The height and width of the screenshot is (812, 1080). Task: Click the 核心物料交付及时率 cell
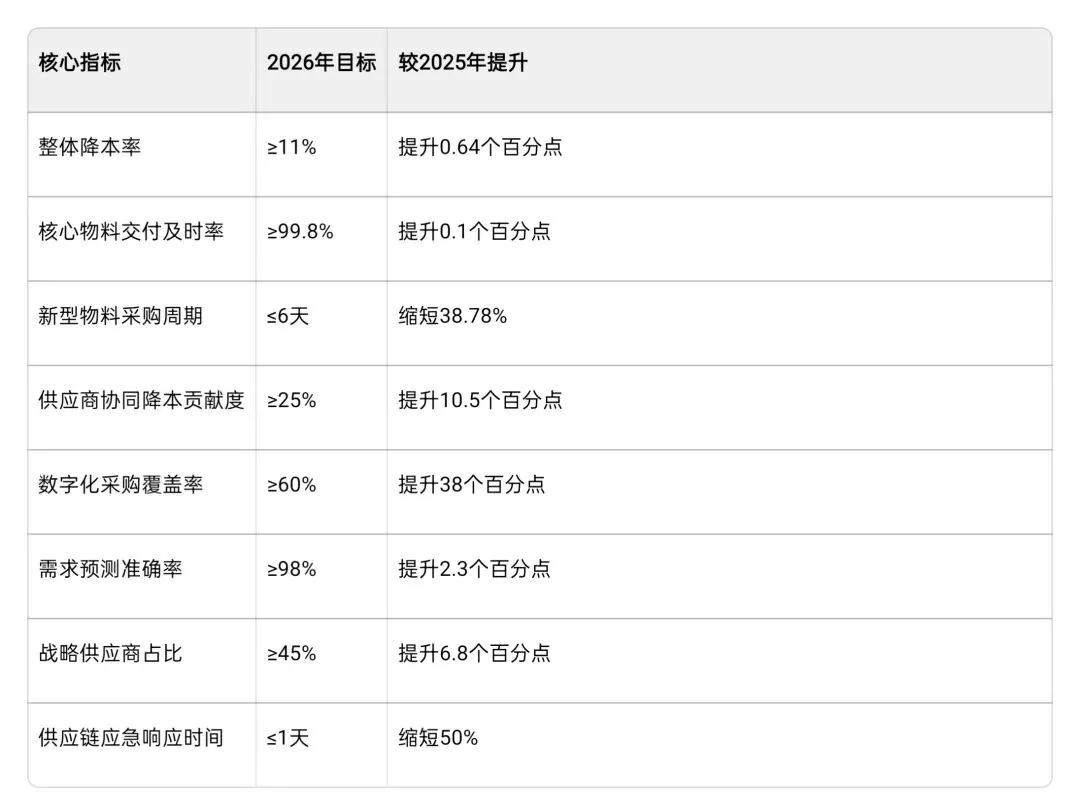[131, 232]
